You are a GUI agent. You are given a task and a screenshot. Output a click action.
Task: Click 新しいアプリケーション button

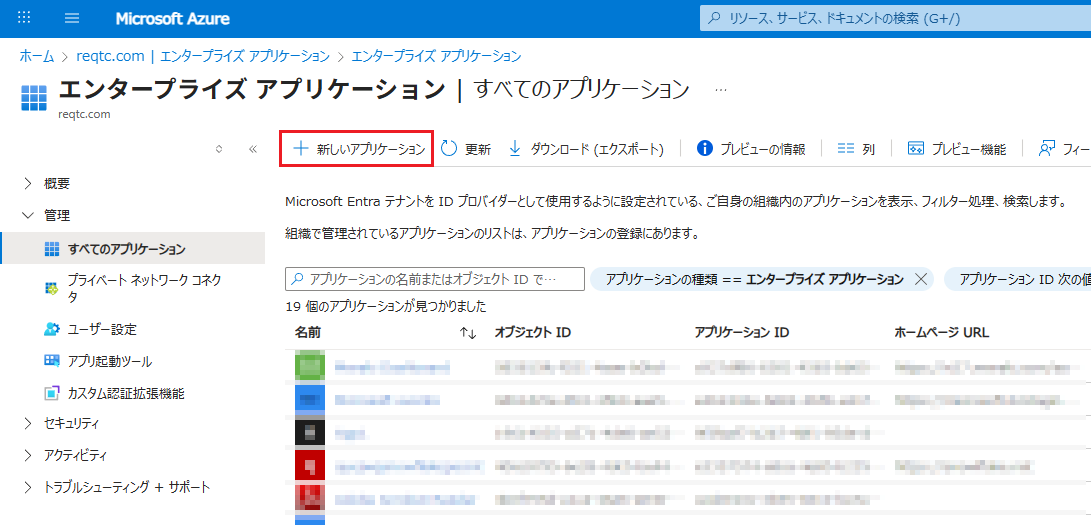tap(356, 149)
